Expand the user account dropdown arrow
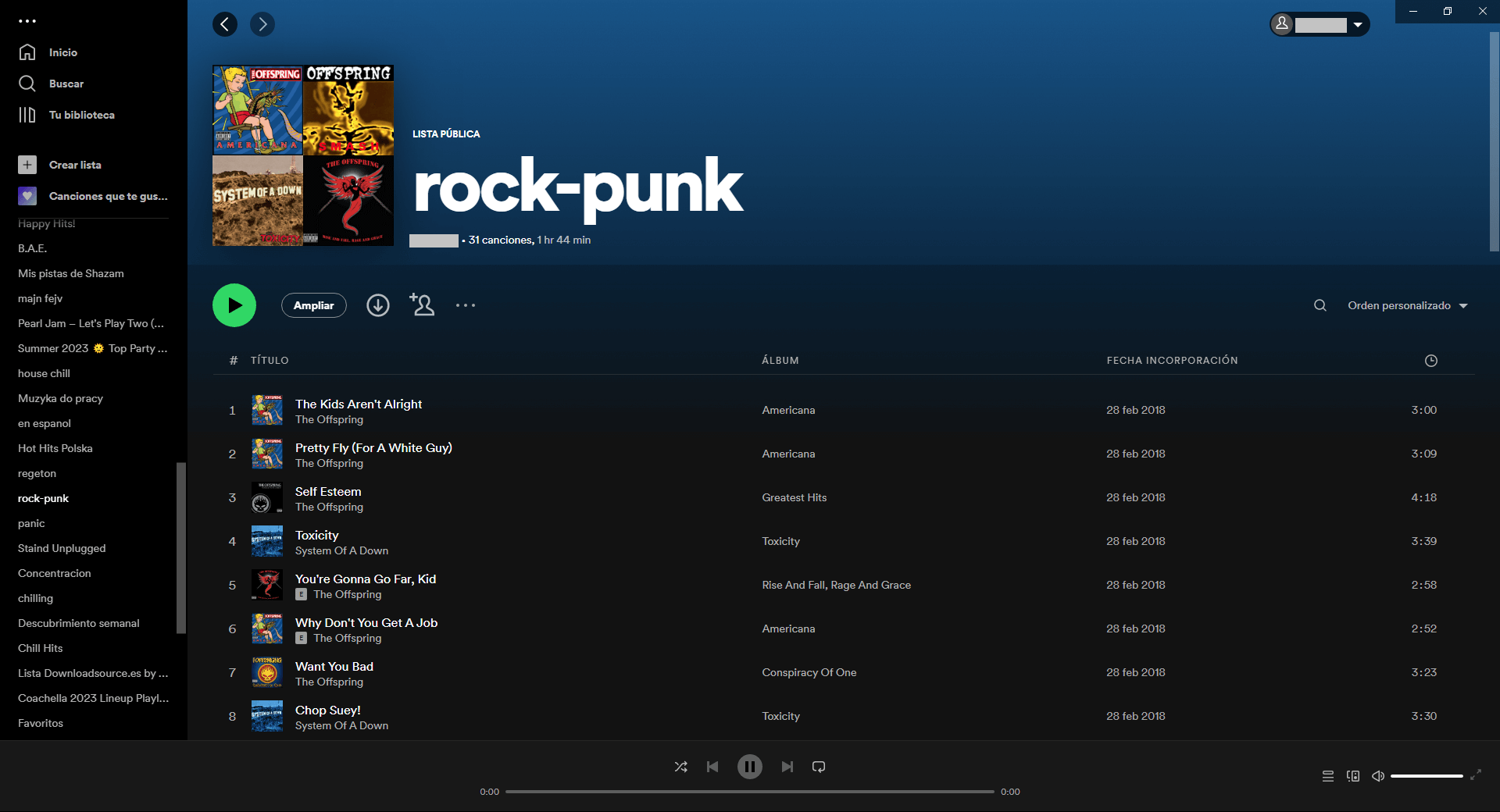1500x812 pixels. click(1358, 25)
